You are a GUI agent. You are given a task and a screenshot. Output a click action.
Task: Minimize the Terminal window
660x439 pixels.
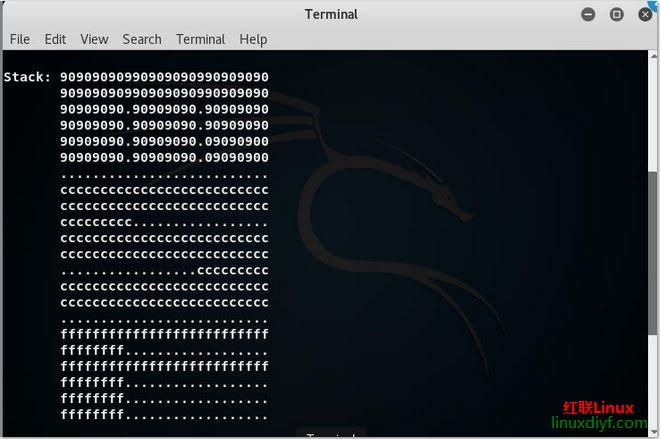(588, 15)
